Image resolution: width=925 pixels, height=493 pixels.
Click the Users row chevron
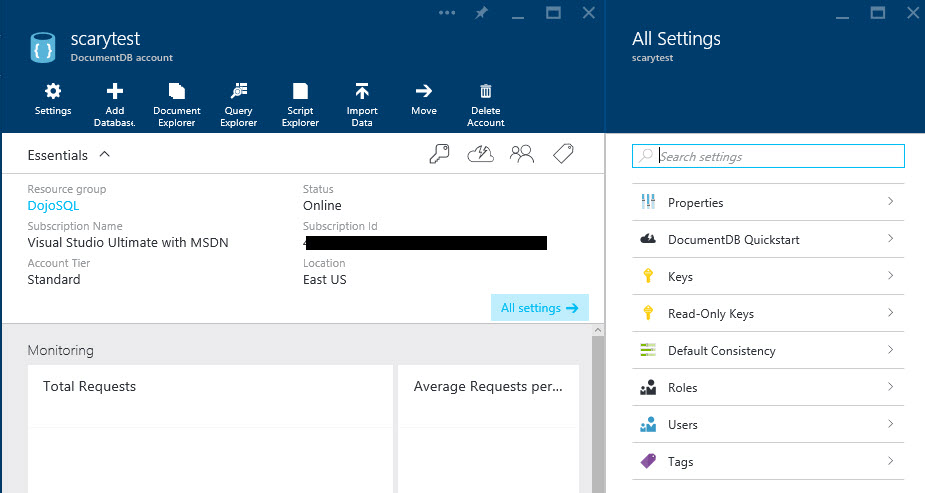891,424
